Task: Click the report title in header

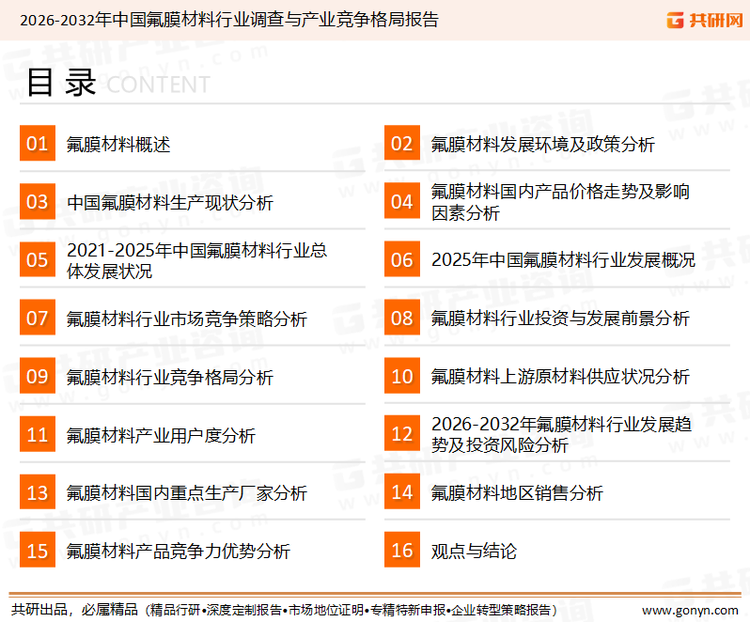Action: tap(229, 20)
